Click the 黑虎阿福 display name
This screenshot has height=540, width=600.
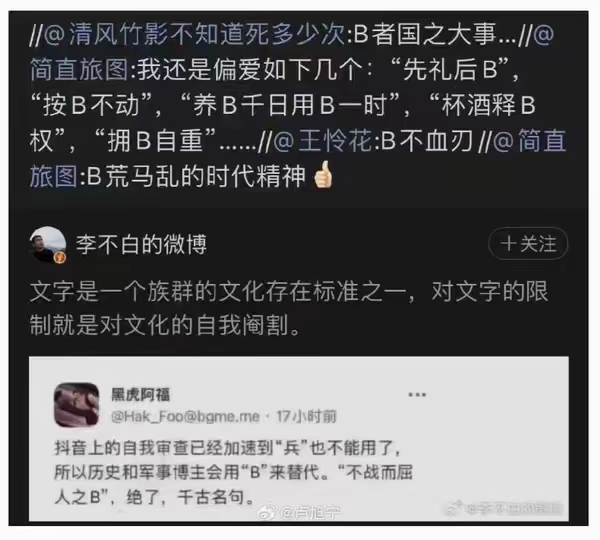click(x=140, y=395)
